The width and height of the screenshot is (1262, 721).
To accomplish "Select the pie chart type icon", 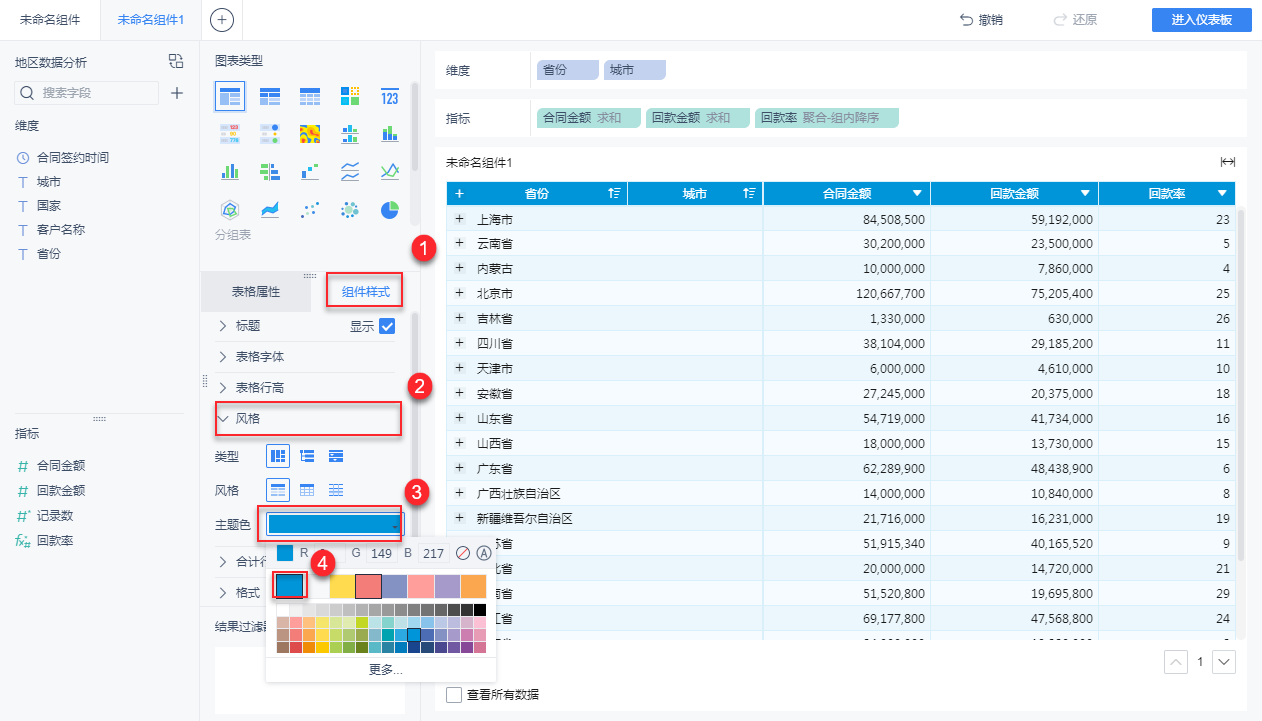I will pos(390,210).
